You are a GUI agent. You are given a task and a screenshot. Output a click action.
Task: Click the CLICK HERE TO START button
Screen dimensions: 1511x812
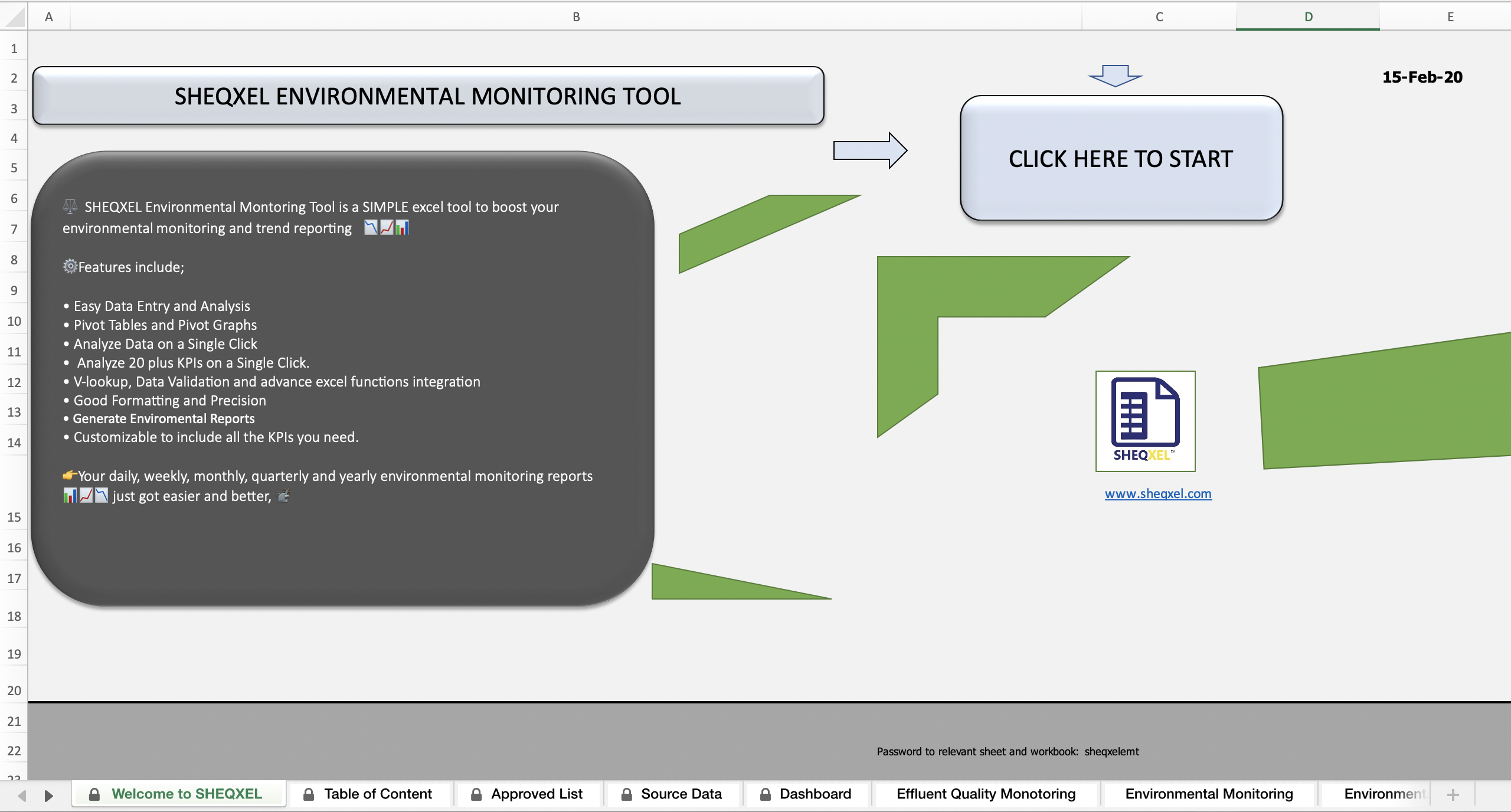tap(1121, 158)
